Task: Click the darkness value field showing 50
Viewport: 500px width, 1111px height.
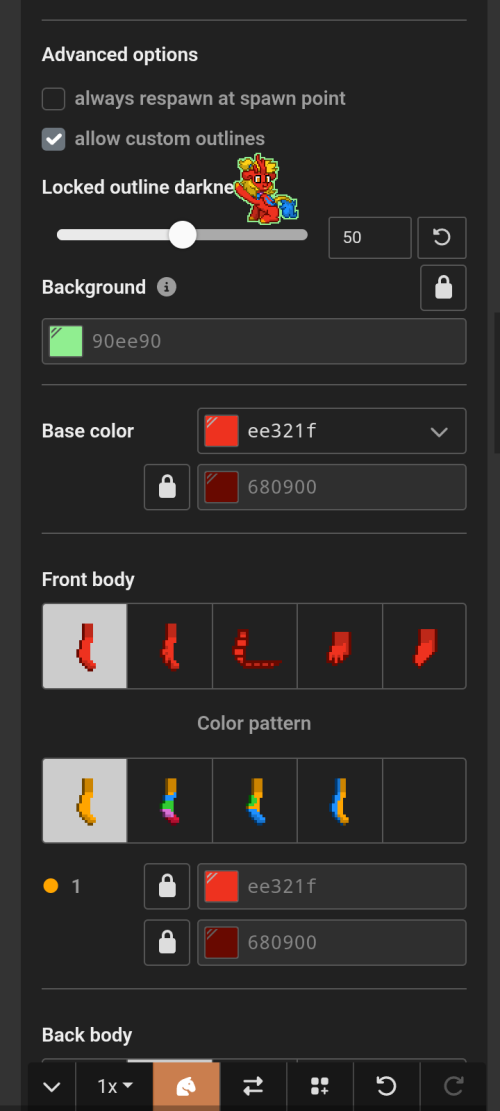Action: pyautogui.click(x=370, y=237)
